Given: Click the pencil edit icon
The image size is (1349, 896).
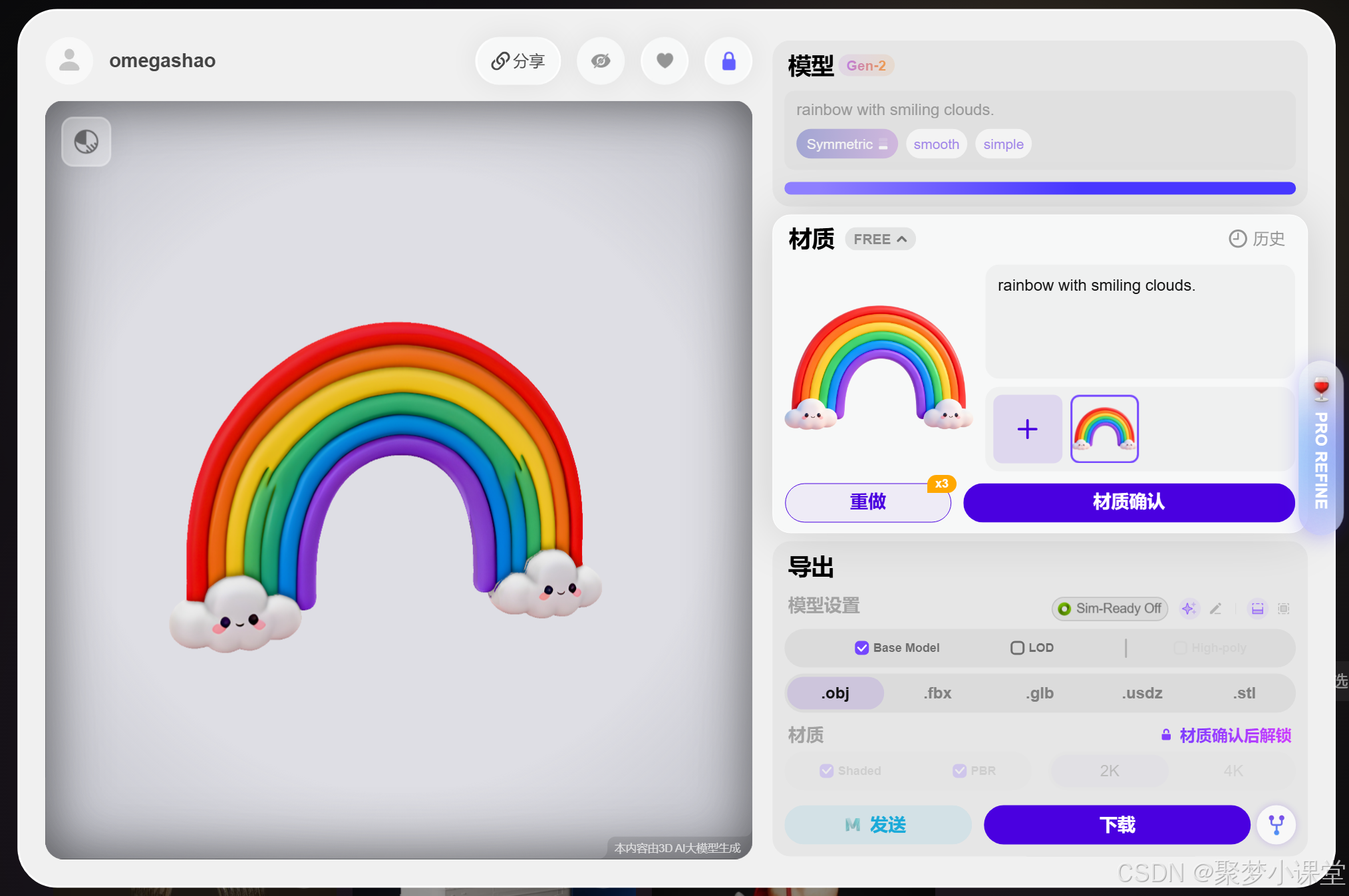Looking at the screenshot, I should click(x=1215, y=609).
